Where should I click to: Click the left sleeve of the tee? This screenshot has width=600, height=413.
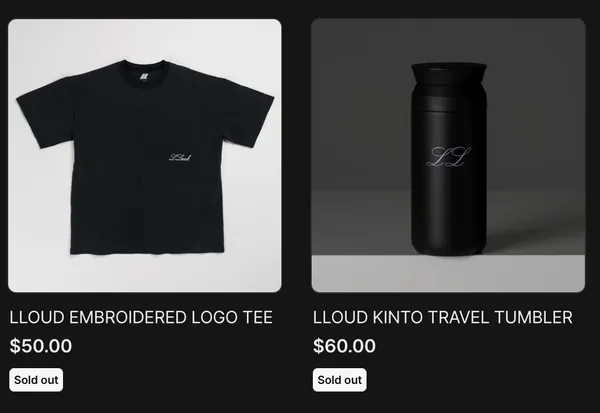(46, 112)
